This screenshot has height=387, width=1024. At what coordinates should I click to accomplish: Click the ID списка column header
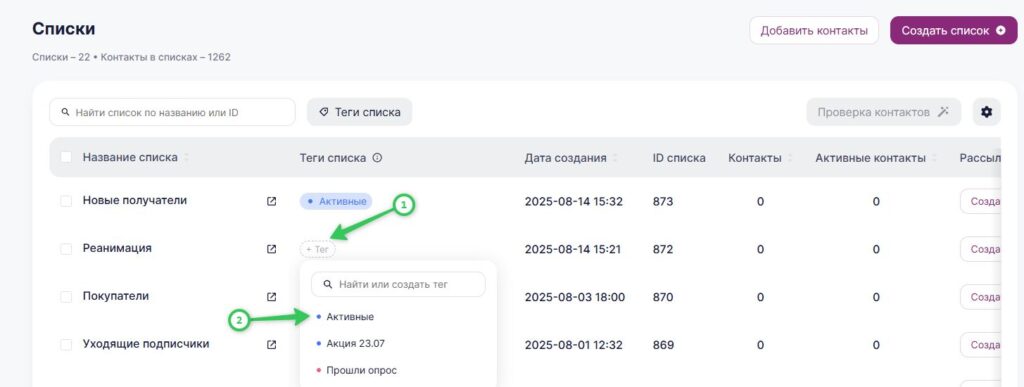tap(679, 158)
